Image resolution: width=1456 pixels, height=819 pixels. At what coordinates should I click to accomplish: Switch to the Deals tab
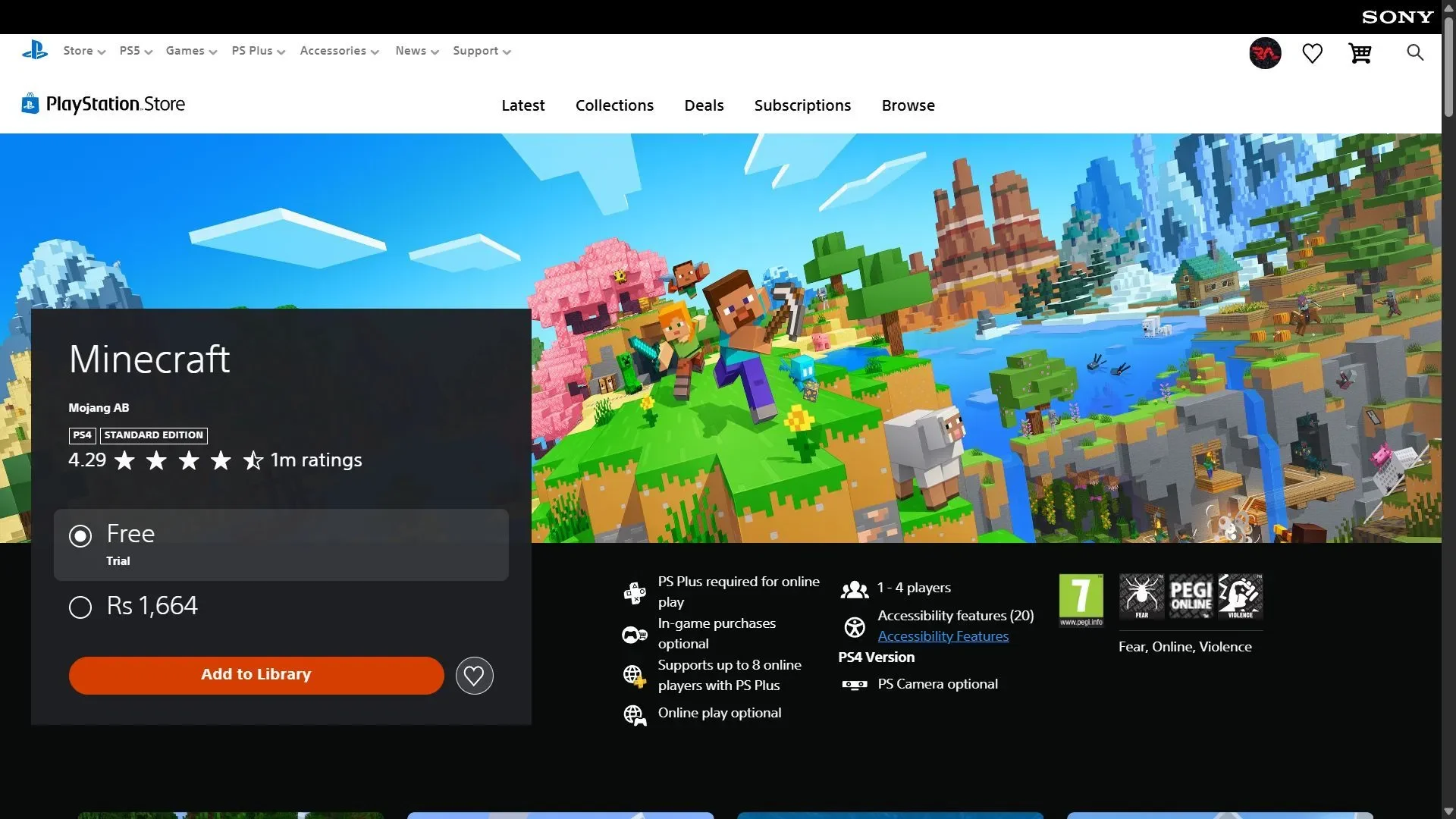704,105
